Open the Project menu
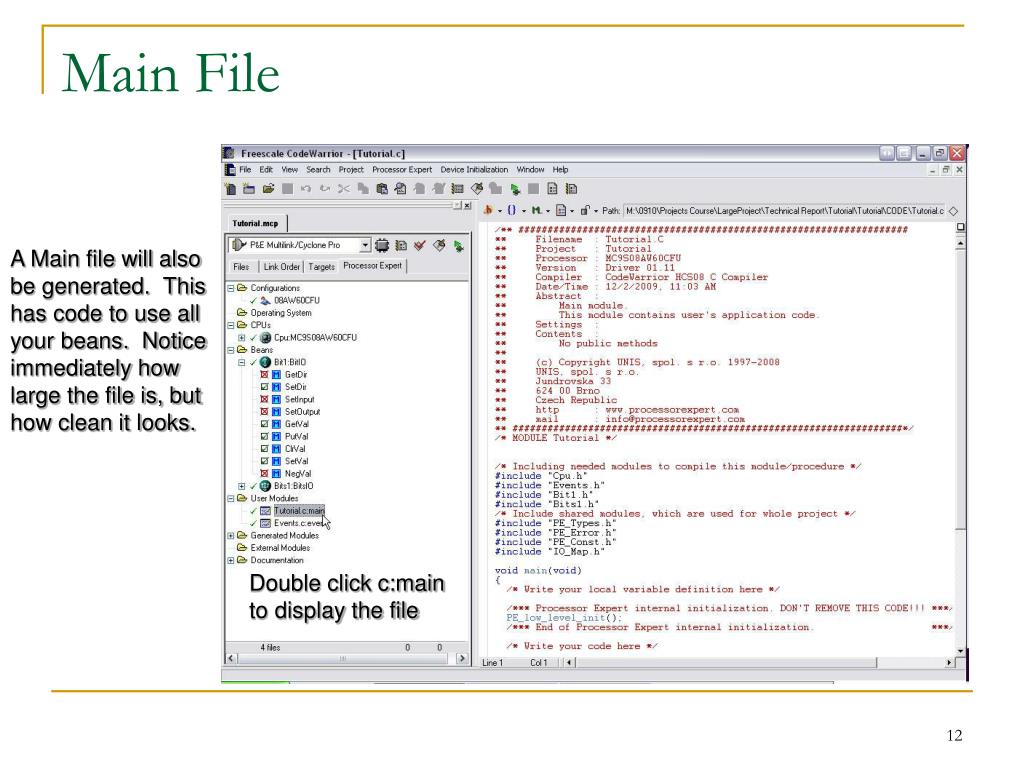The height and width of the screenshot is (768, 1024). 351,170
